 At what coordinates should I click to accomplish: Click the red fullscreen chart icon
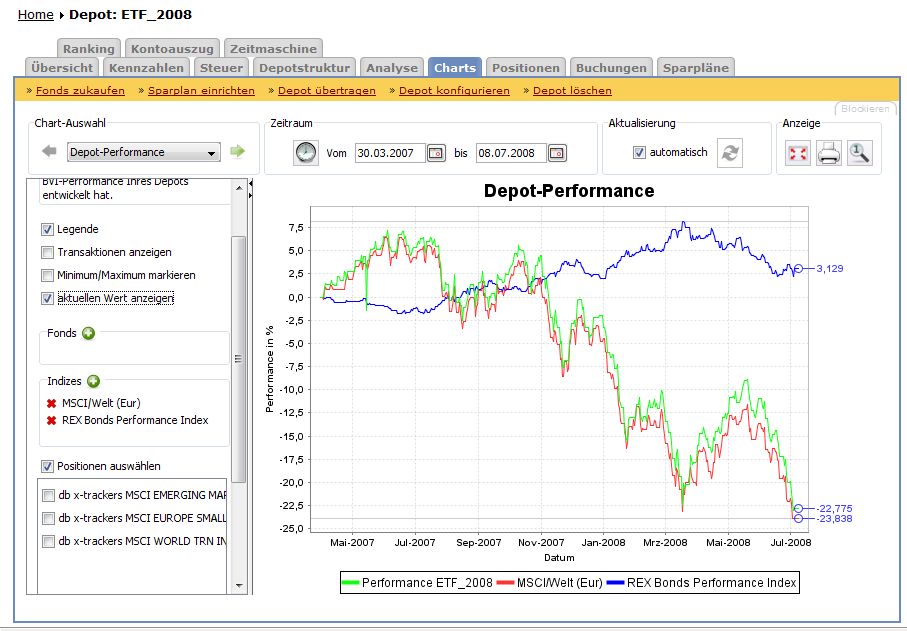797,153
